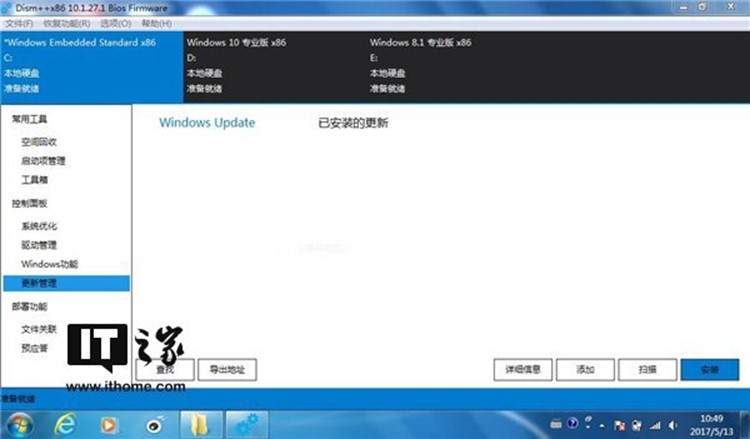The width and height of the screenshot is (750, 439).
Task: Switch to the 已安装的更新 tab
Action: pyautogui.click(x=352, y=124)
